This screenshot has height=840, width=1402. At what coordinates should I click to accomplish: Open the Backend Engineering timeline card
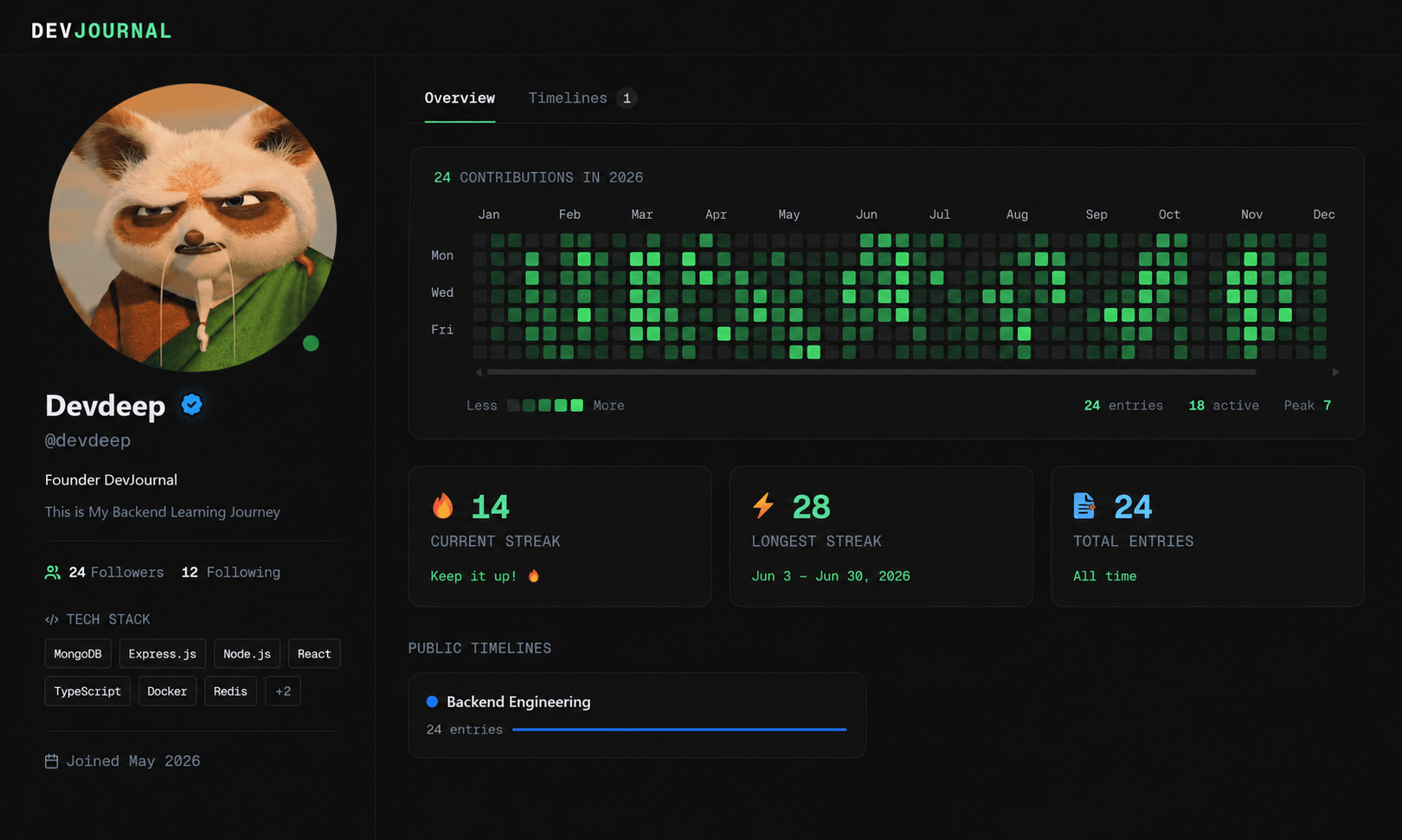637,715
